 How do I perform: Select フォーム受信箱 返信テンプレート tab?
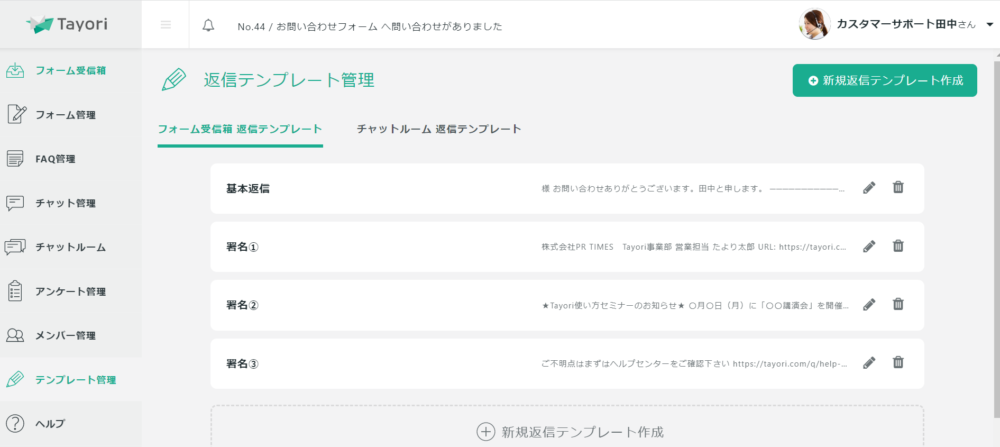(x=240, y=129)
